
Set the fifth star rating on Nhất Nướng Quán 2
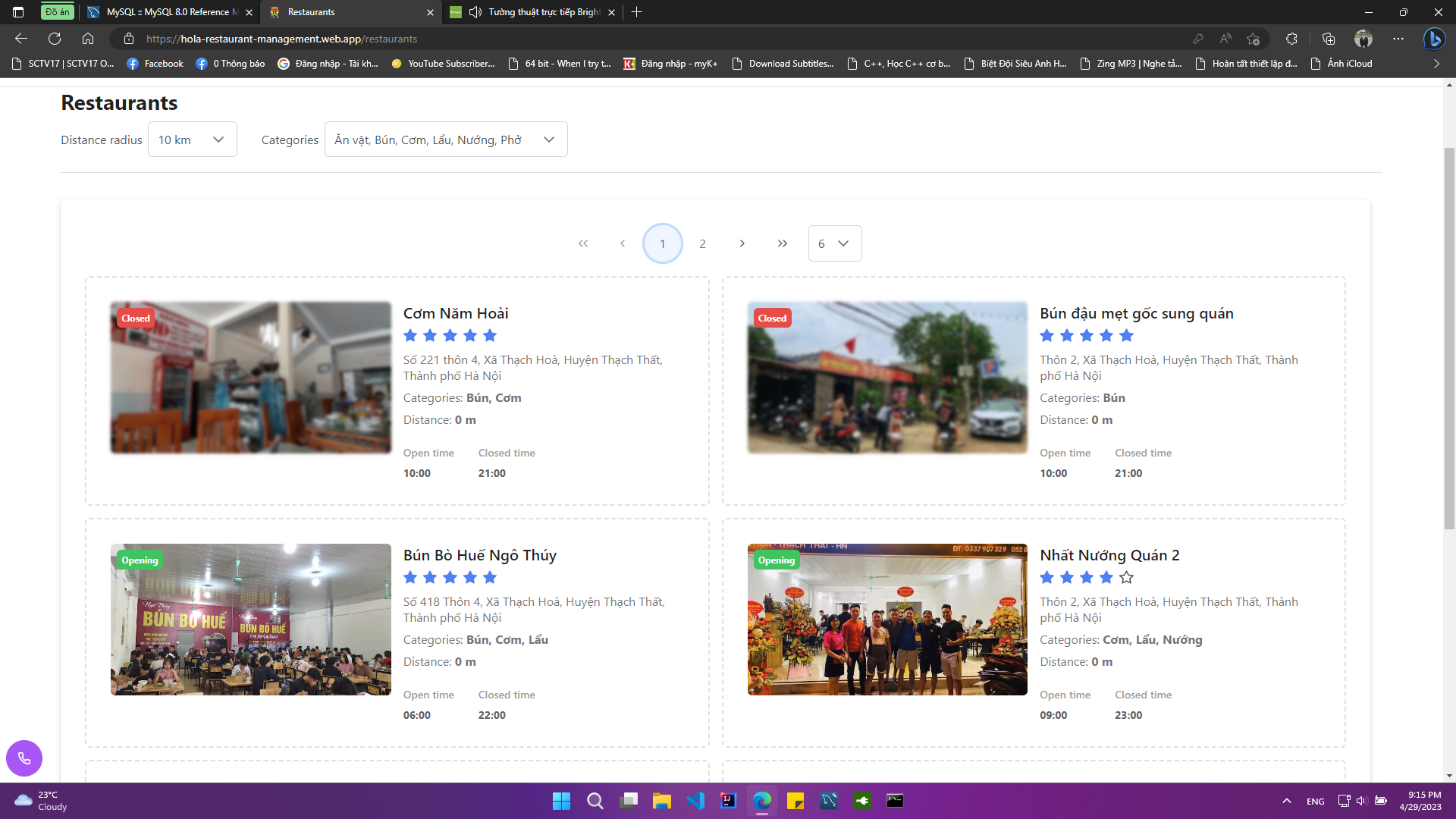pos(1126,577)
